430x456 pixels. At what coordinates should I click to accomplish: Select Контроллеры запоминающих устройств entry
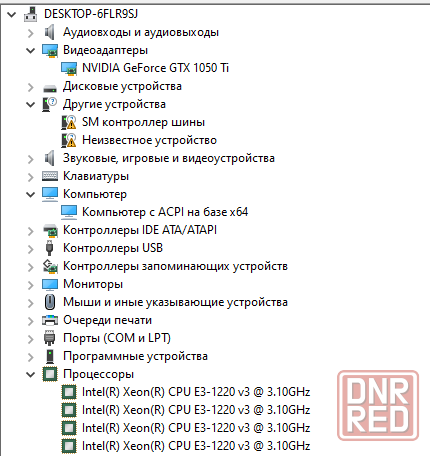pos(175,266)
